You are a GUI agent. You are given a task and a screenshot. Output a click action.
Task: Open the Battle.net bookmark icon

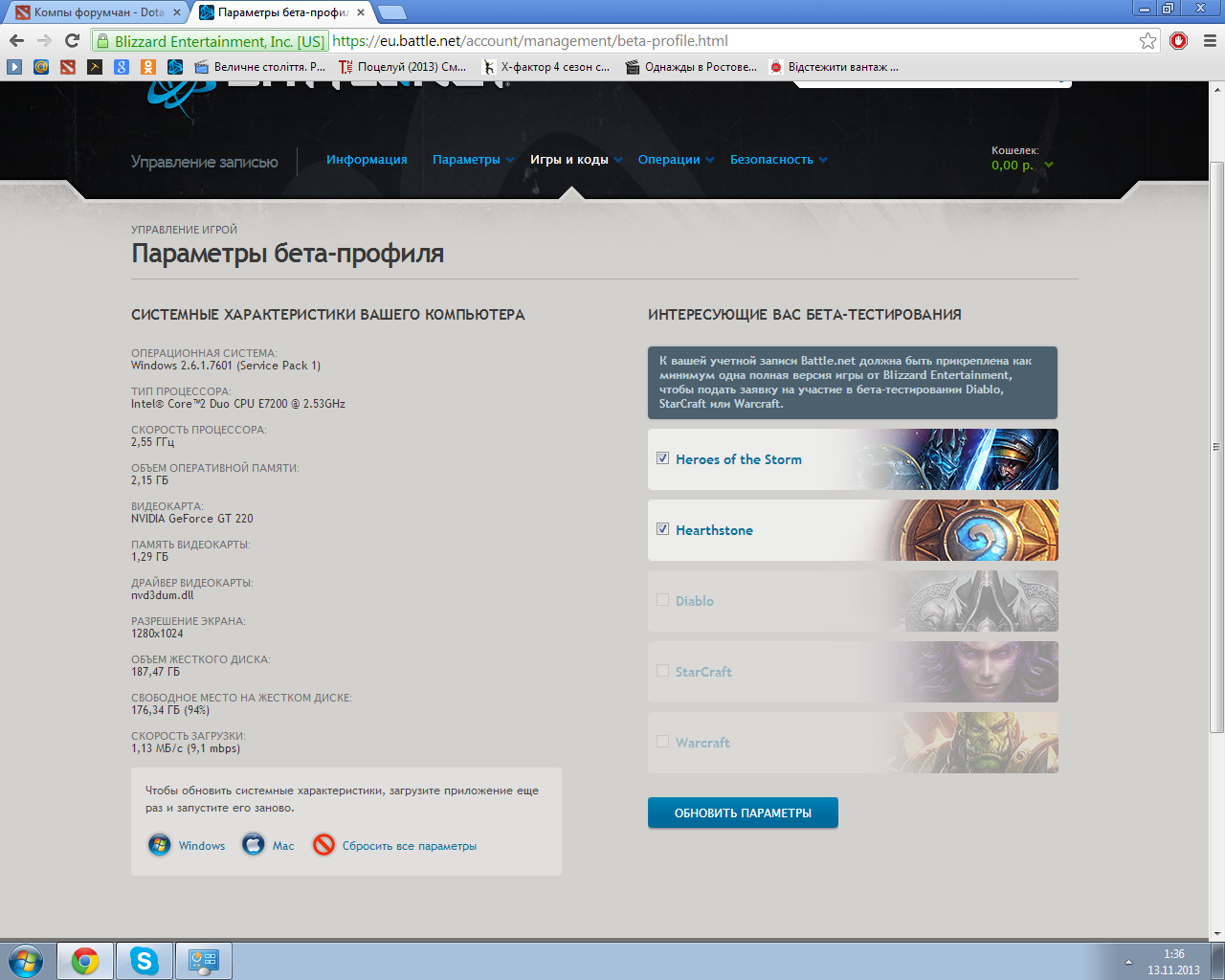174,67
